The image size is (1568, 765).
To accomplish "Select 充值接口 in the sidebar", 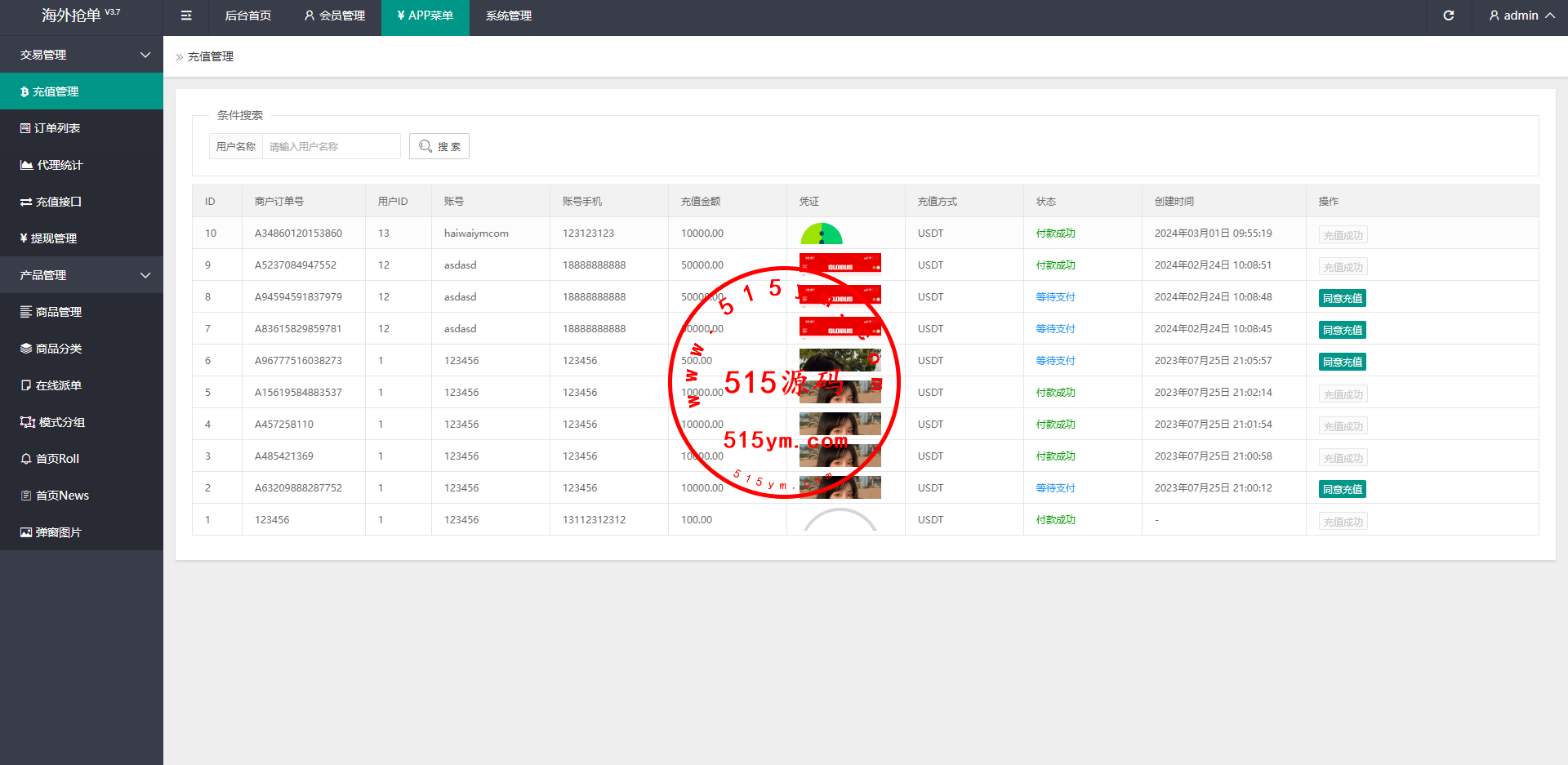I will click(x=58, y=202).
